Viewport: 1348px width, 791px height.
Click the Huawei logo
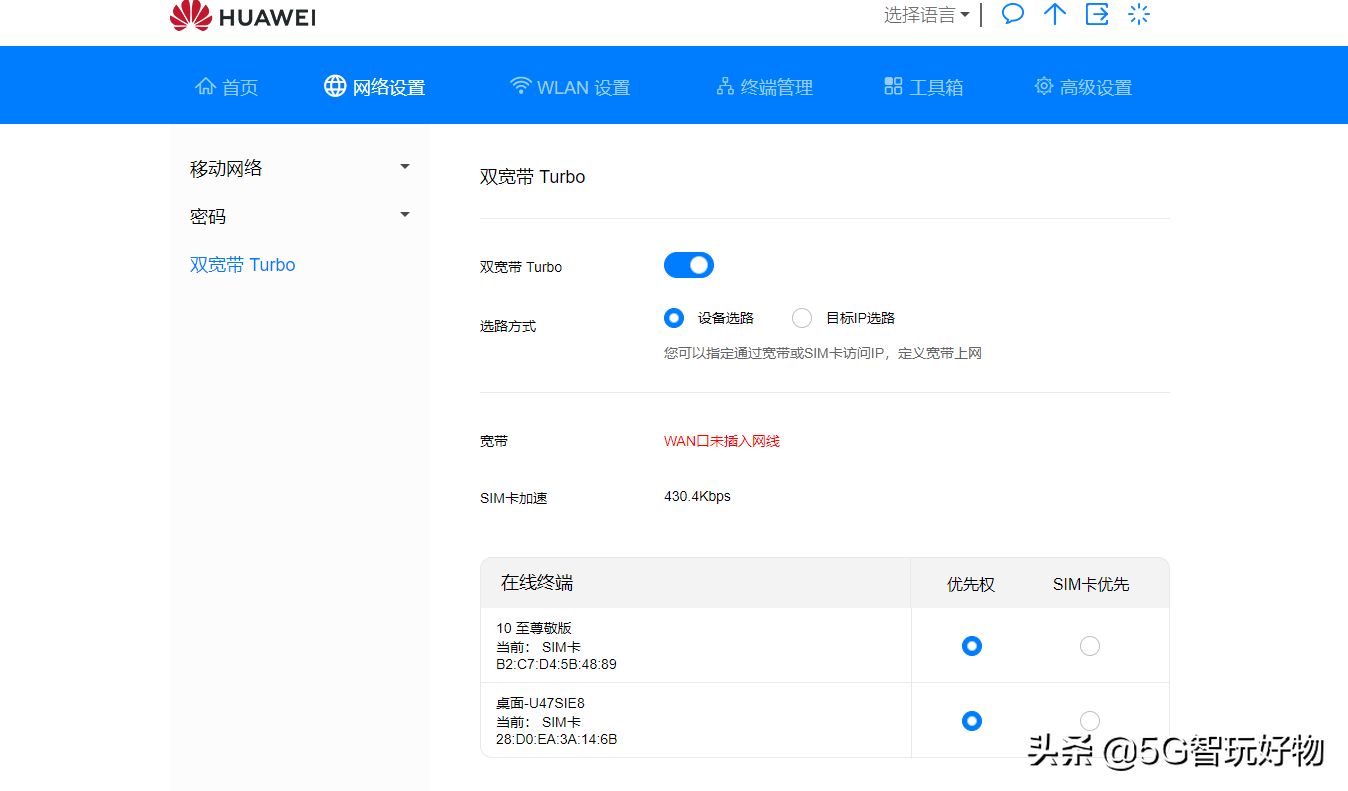tap(242, 16)
